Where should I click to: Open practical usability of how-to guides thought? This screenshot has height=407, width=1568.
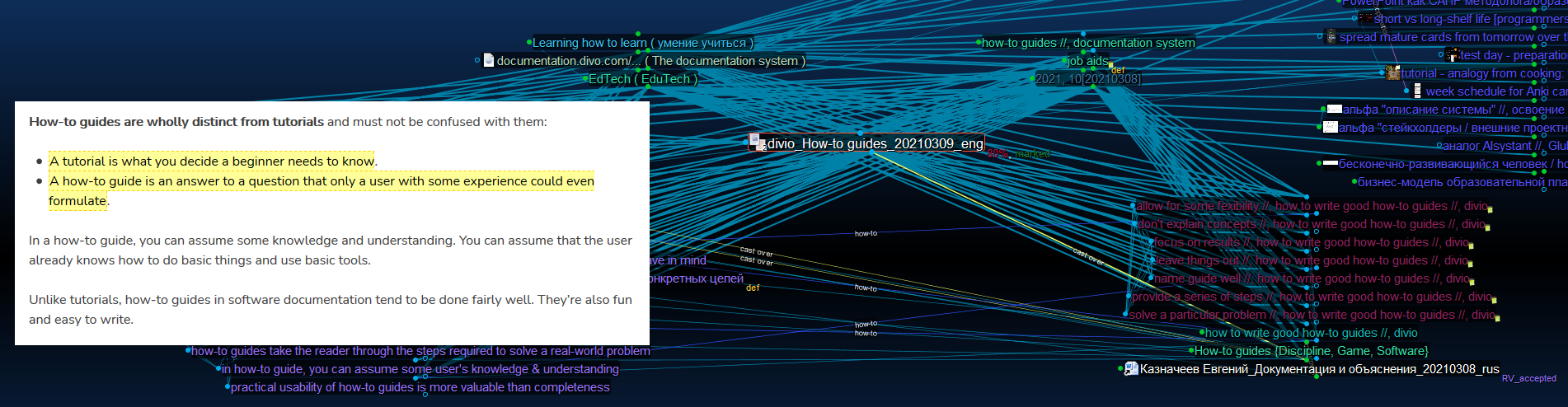(x=420, y=387)
